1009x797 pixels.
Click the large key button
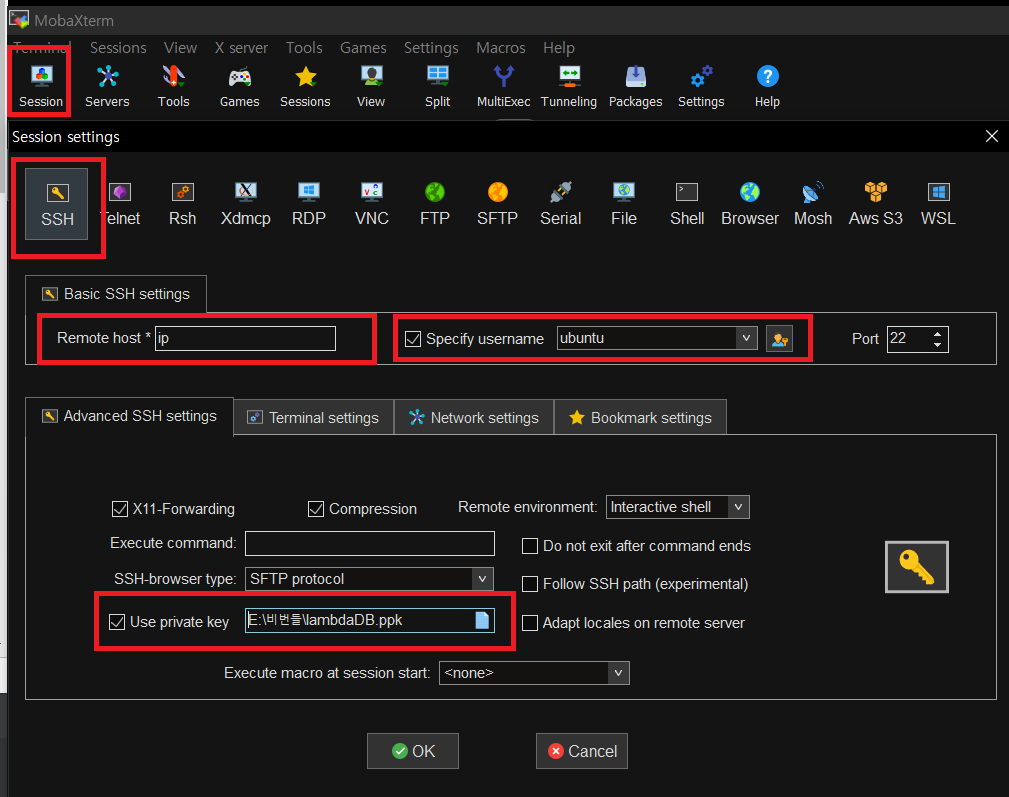916,567
